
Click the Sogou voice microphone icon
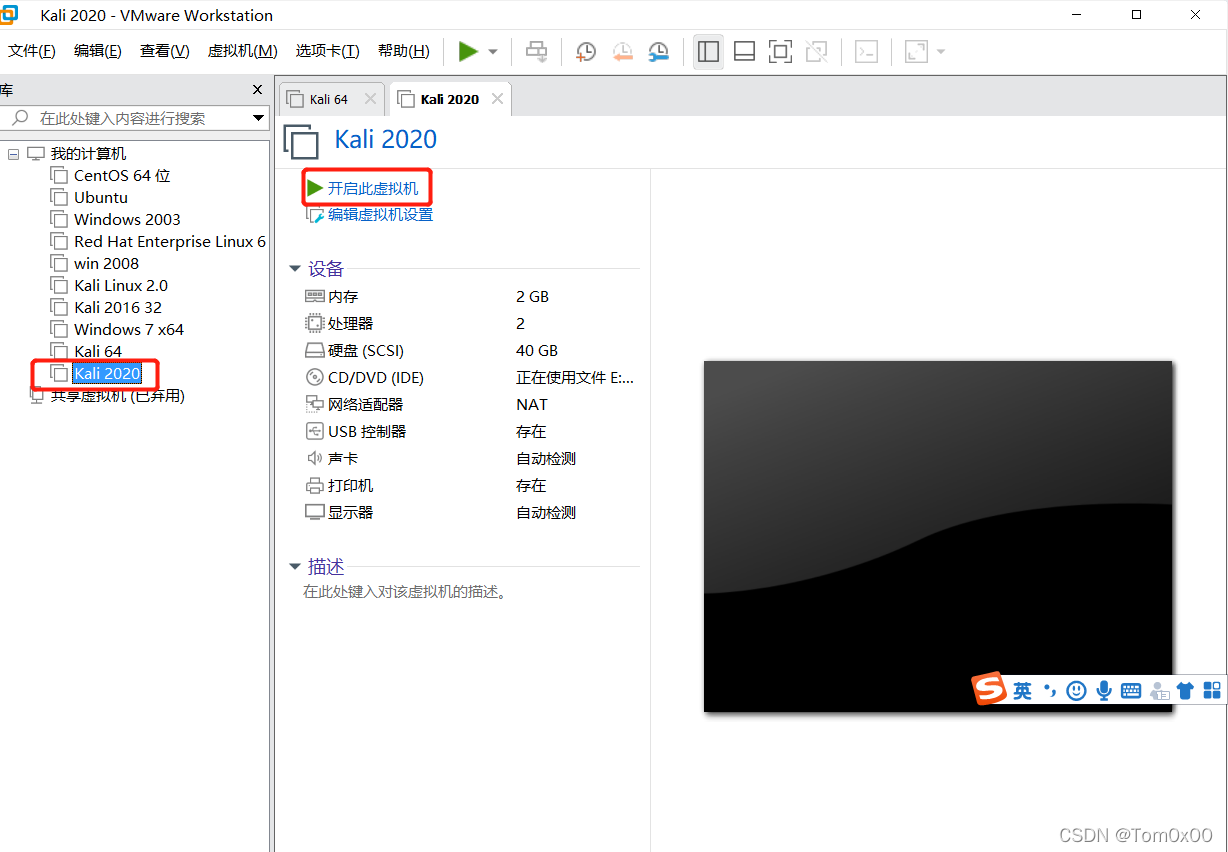pyautogui.click(x=1104, y=690)
